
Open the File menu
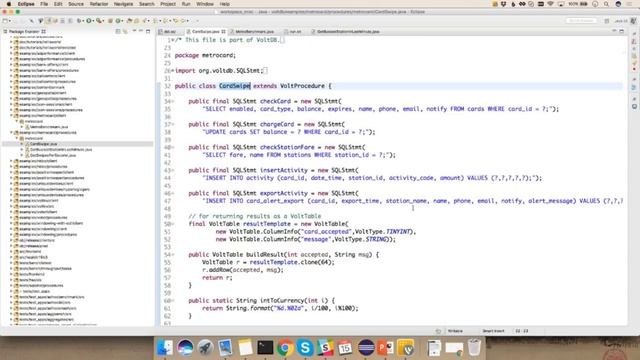pos(44,4)
